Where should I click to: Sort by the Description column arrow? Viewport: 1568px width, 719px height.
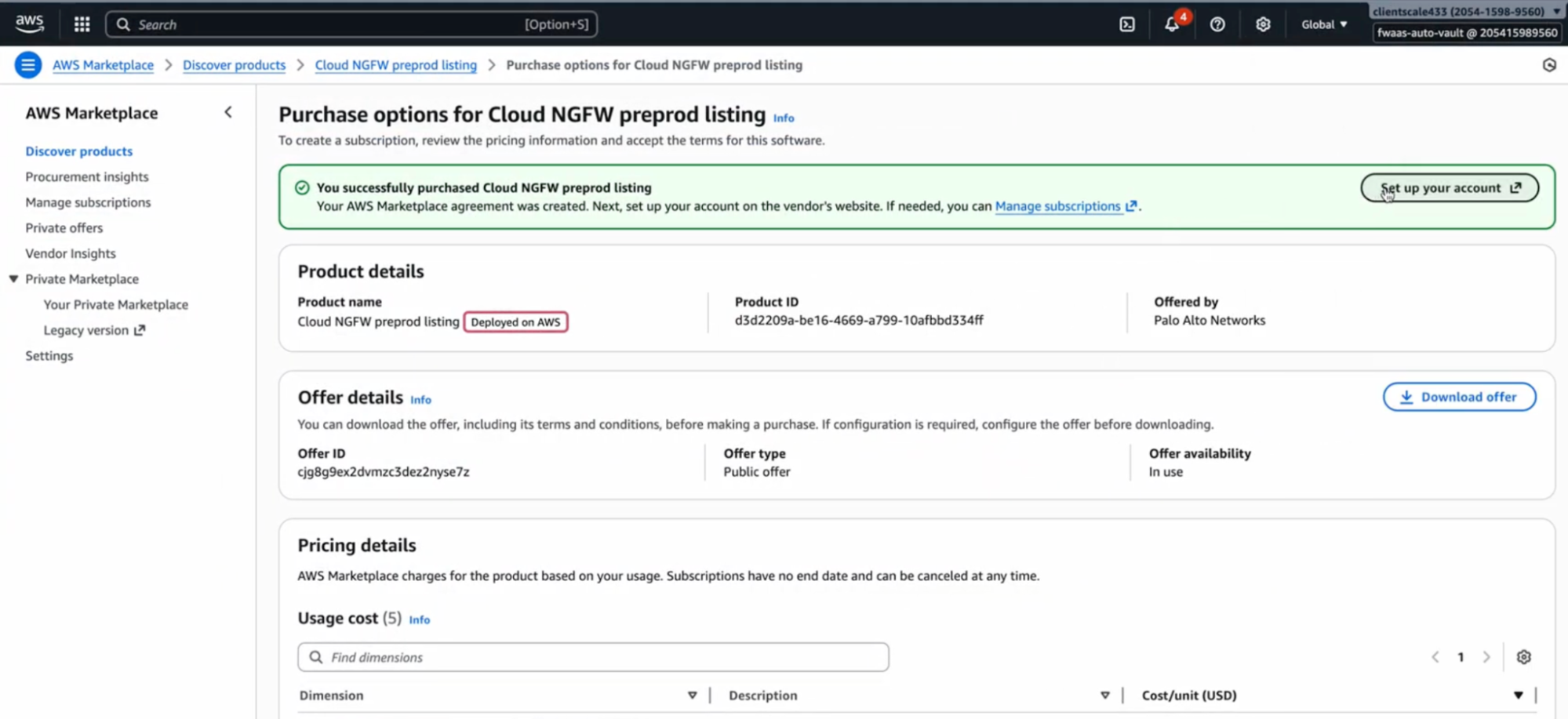click(x=1104, y=695)
